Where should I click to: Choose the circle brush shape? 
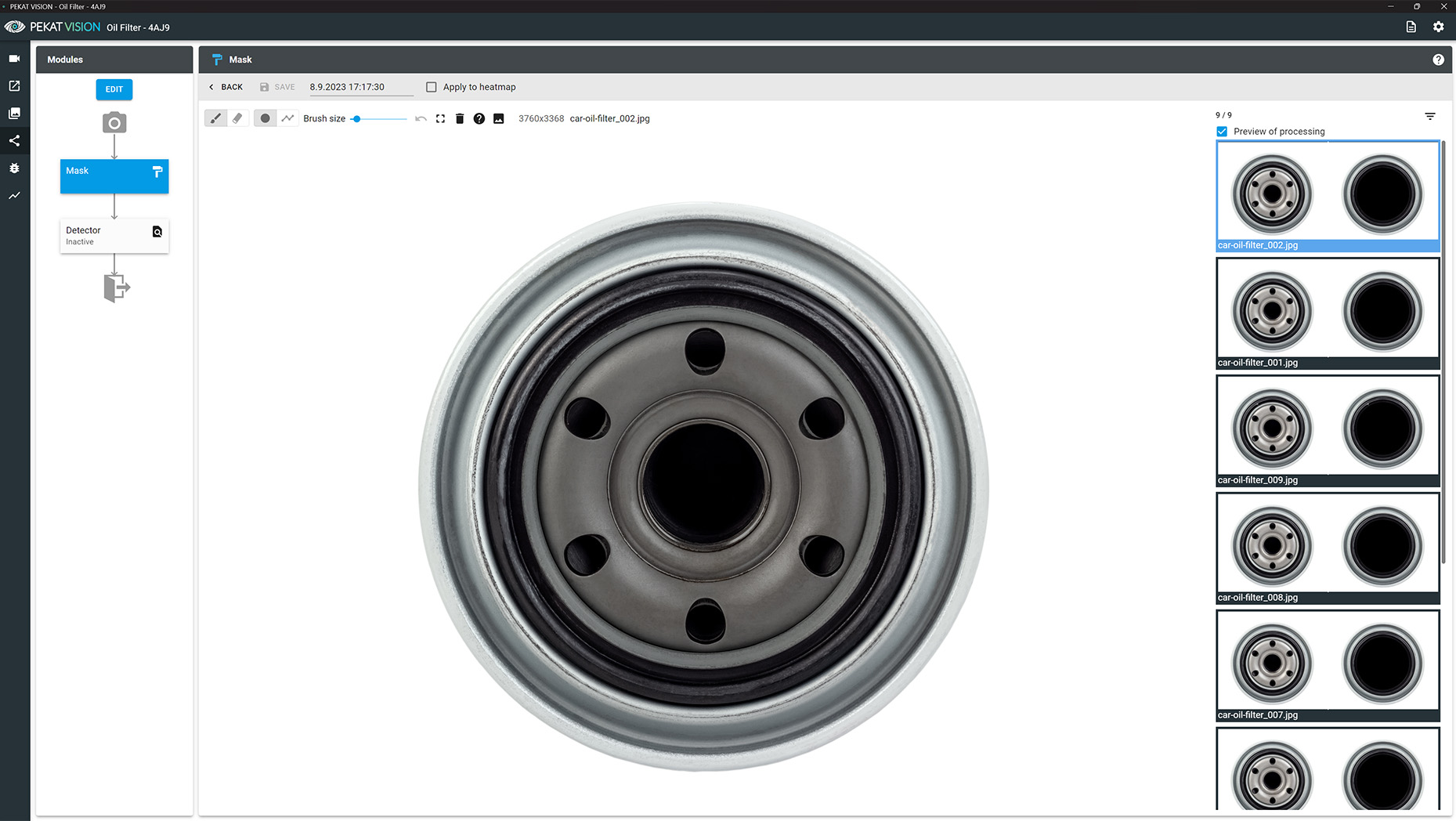point(265,118)
